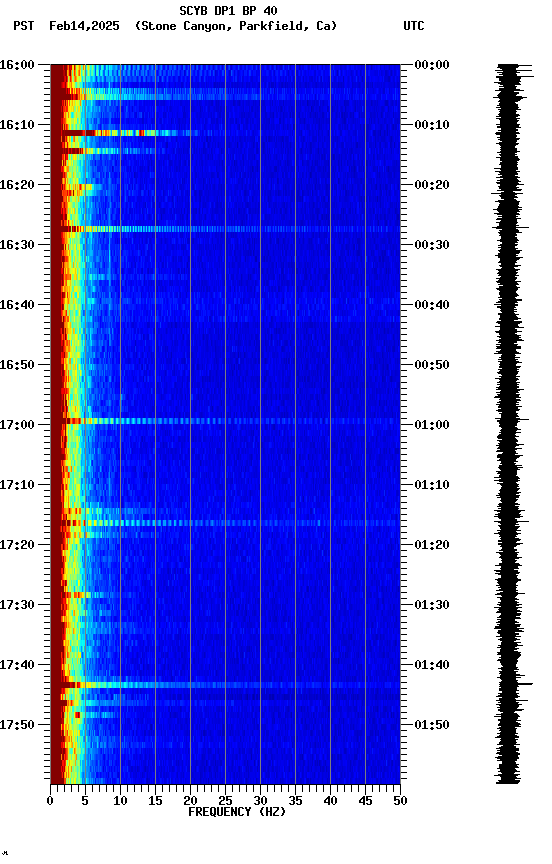
Task: Click the "16:30" PST time label
Action: (x=17, y=245)
